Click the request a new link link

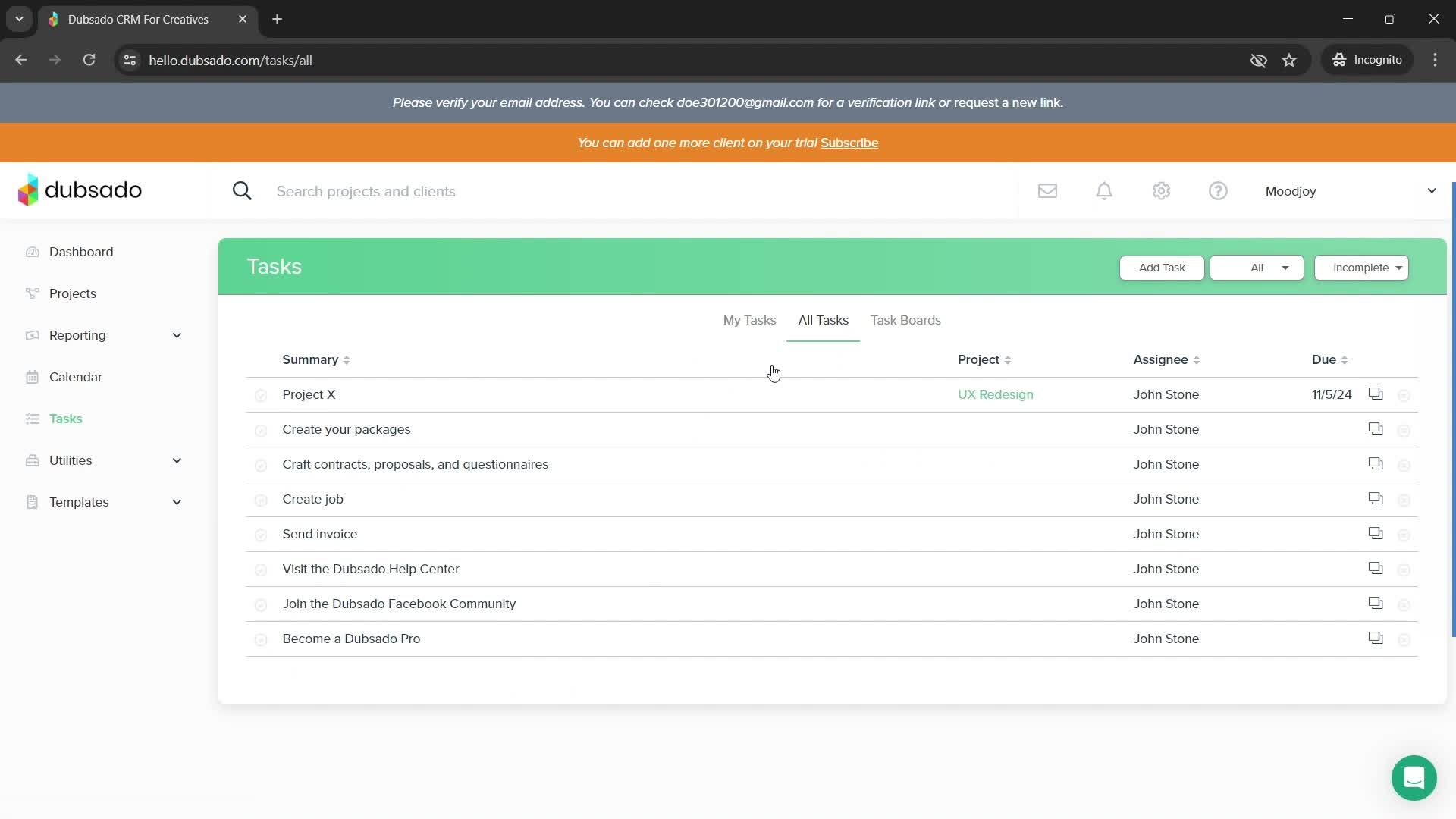tap(1008, 102)
